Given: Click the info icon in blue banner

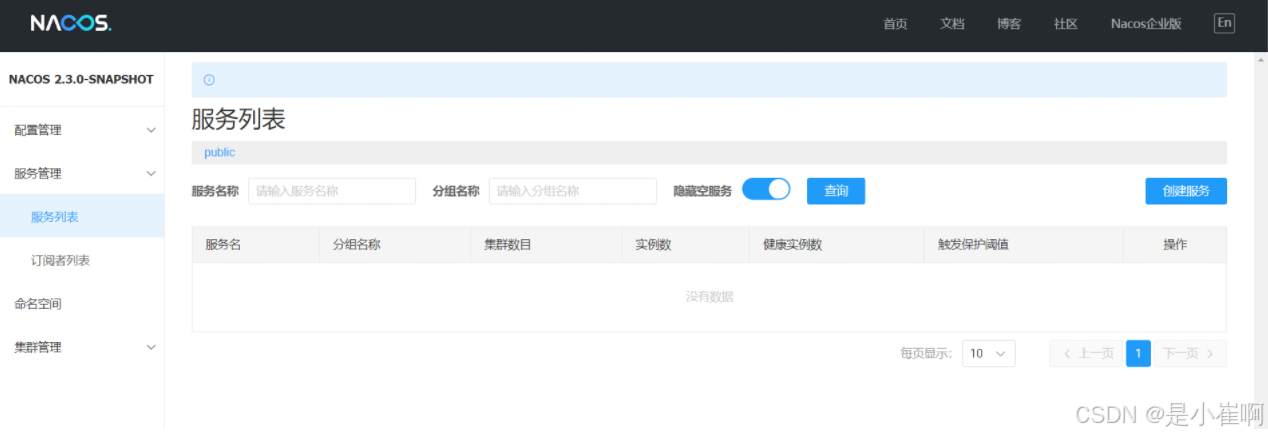Looking at the screenshot, I should 209,80.
